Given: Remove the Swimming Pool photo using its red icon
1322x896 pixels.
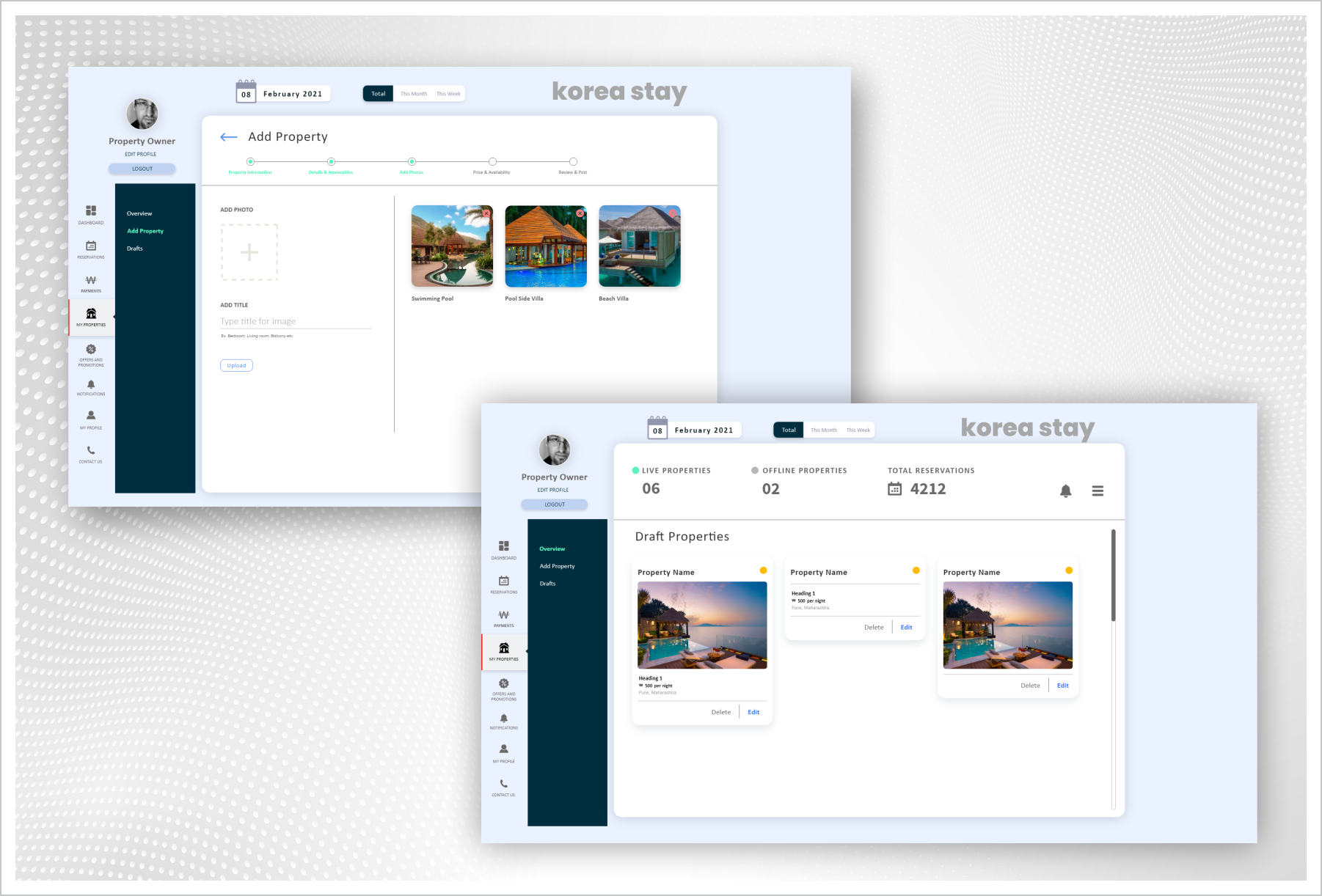Looking at the screenshot, I should pyautogui.click(x=486, y=213).
